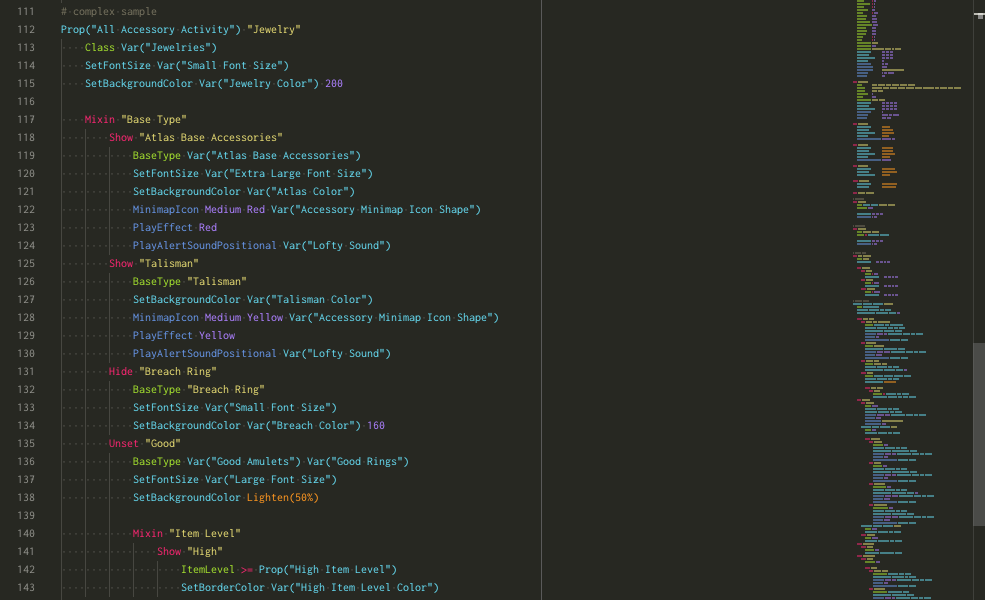Click BaseType on line 119

[x=157, y=156]
